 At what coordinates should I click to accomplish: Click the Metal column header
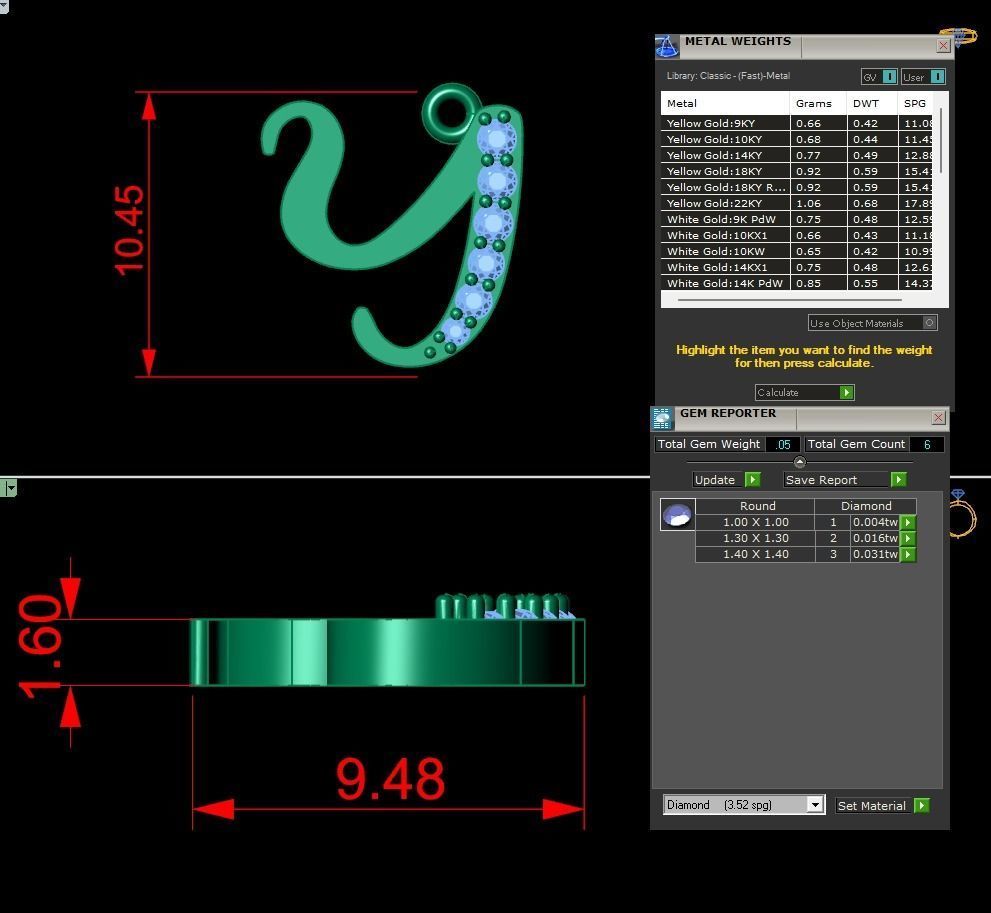725,103
